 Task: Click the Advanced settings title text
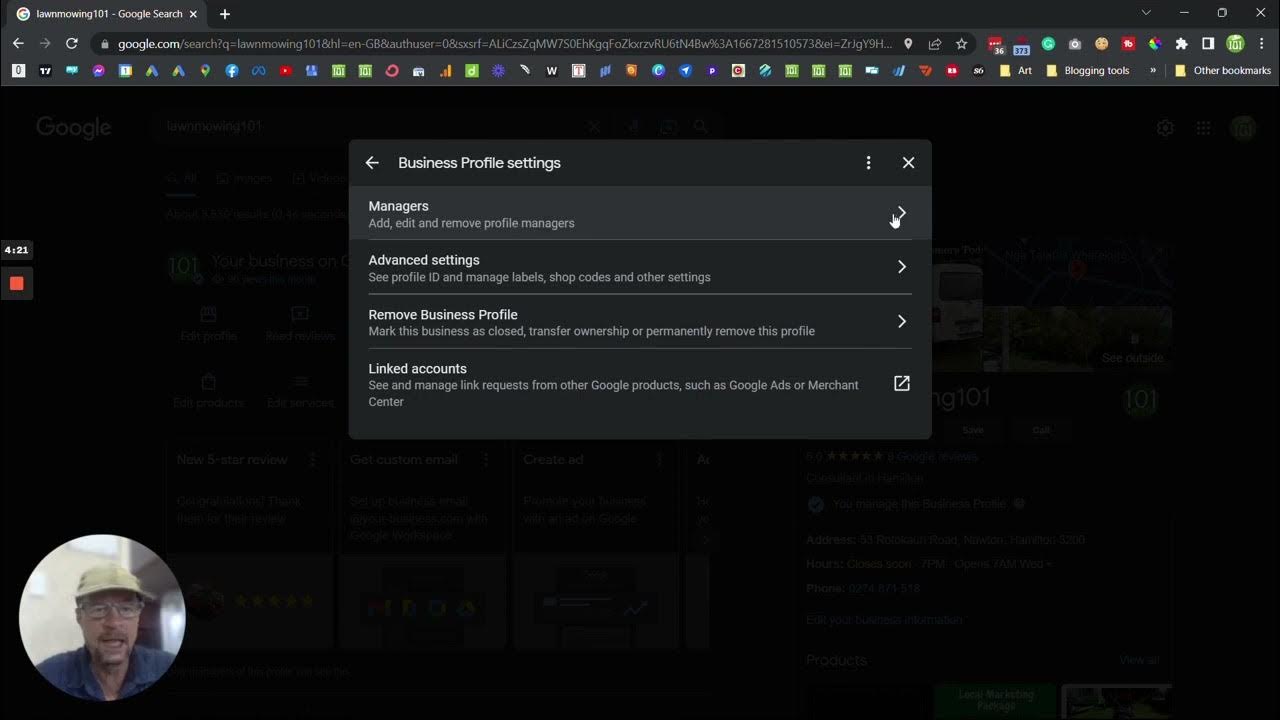tap(423, 260)
